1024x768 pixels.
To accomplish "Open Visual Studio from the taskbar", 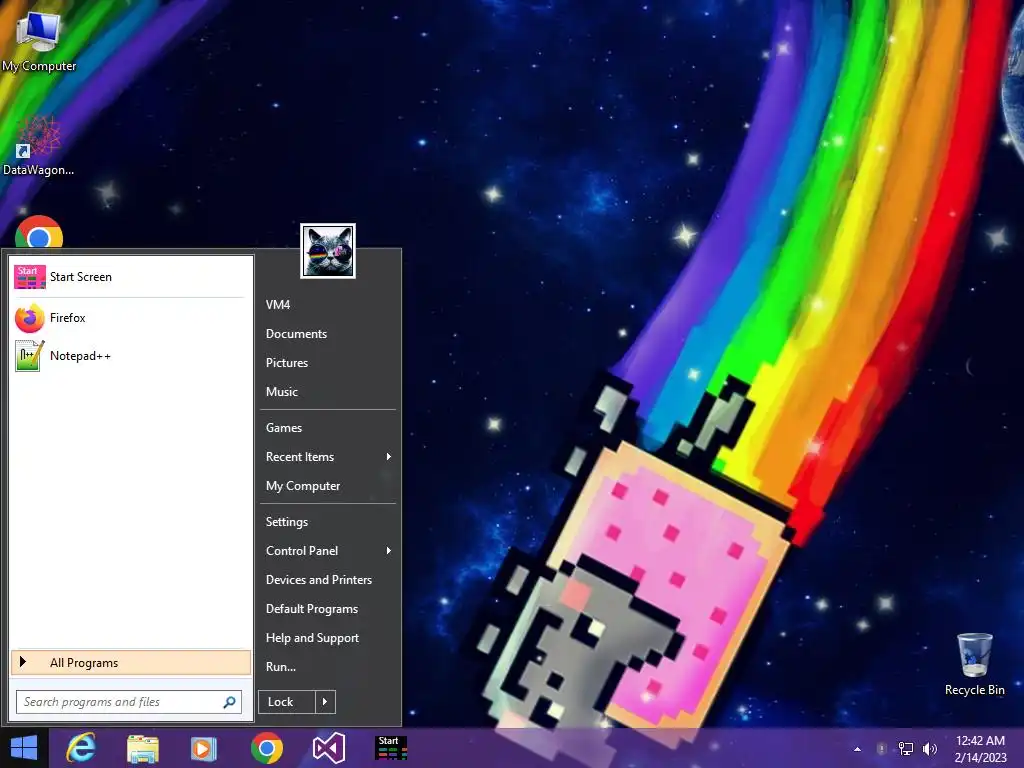I will [x=328, y=748].
